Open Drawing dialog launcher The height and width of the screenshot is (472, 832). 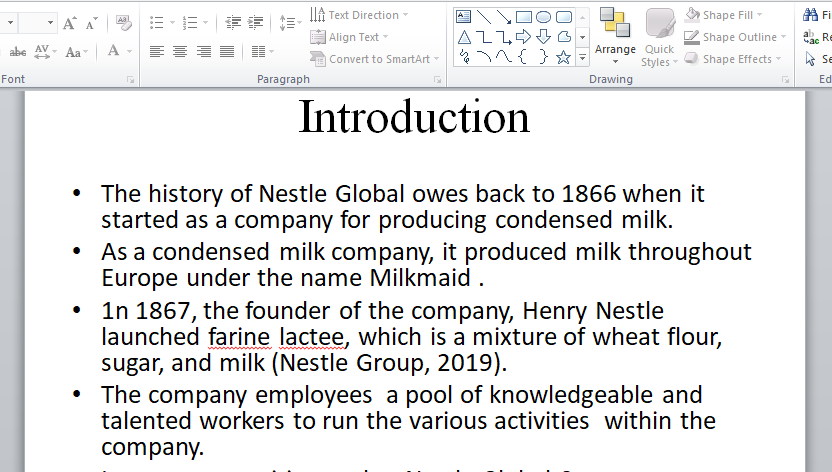(x=785, y=80)
